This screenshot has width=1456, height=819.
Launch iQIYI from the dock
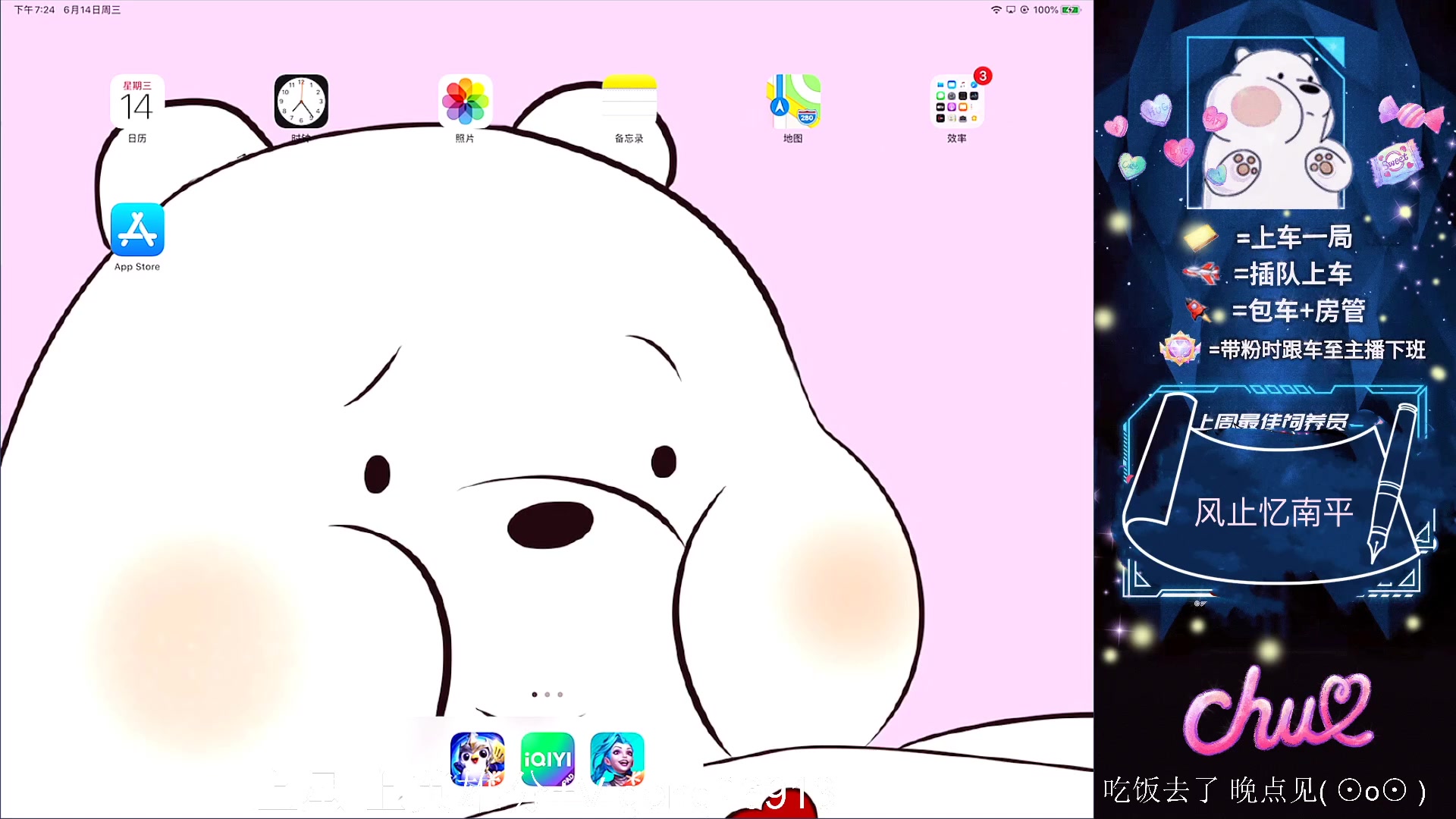coord(548,758)
